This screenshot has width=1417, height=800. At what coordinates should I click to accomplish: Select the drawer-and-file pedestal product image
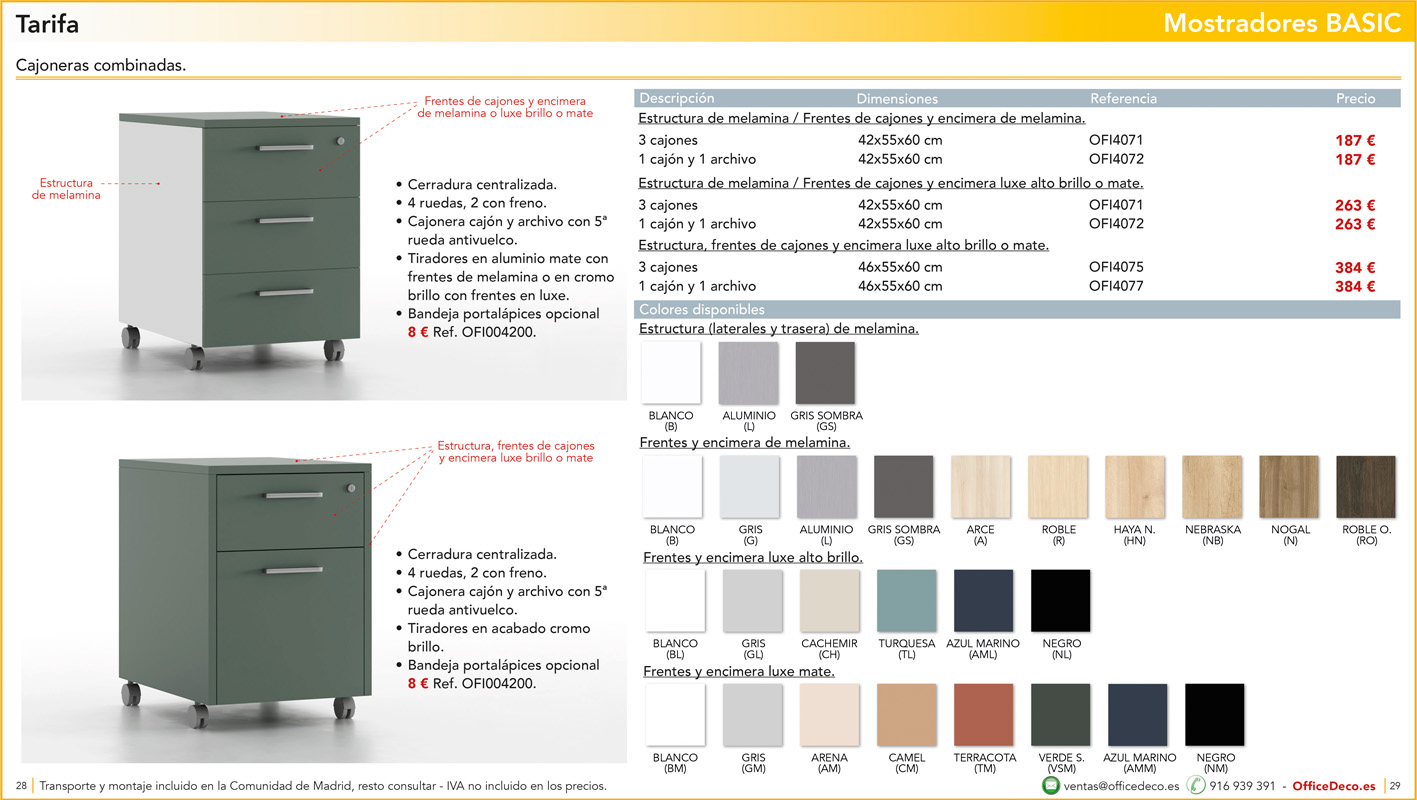tap(245, 592)
